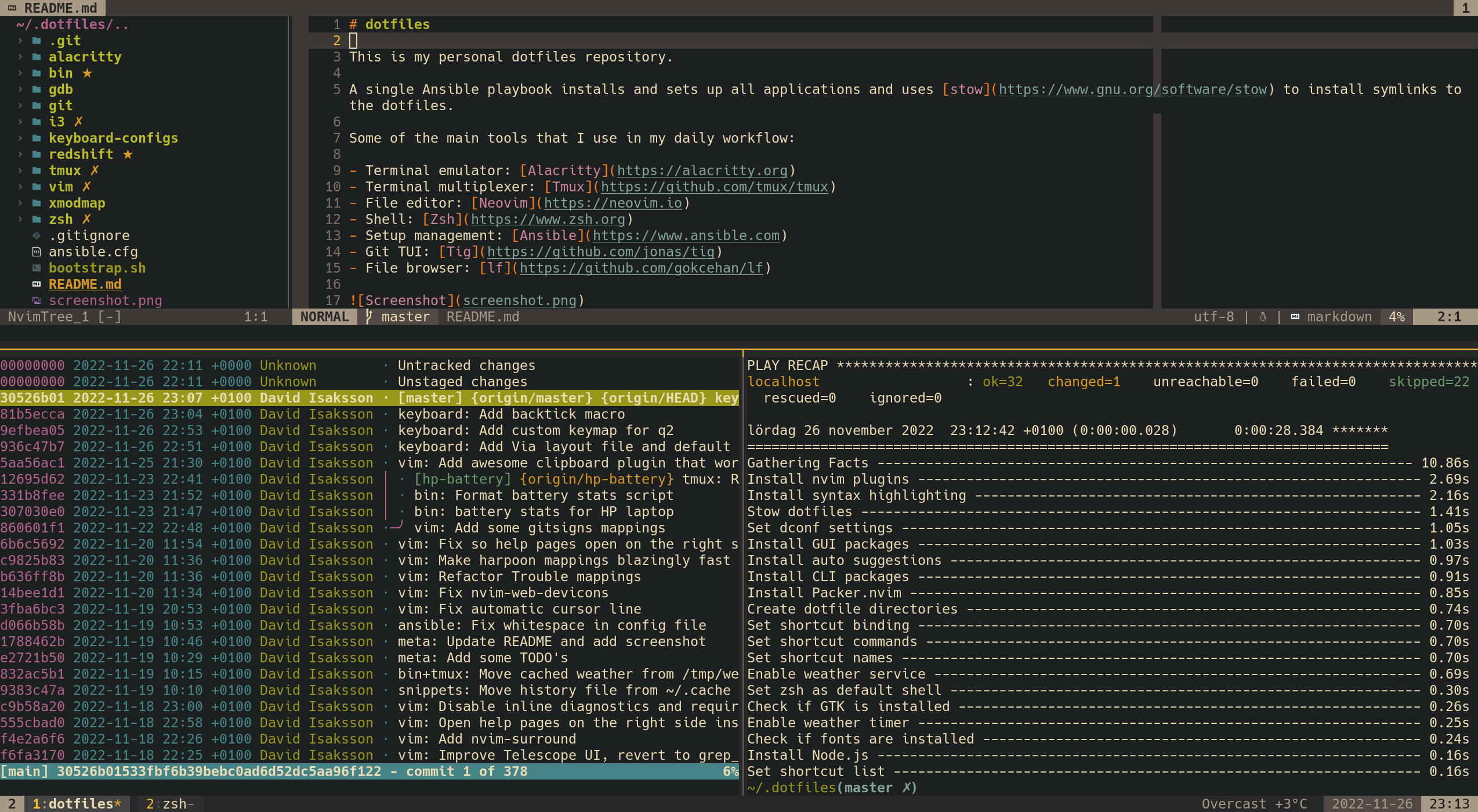Image resolution: width=1478 pixels, height=812 pixels.
Task: Open README.md in the file tree
Action: [85, 284]
